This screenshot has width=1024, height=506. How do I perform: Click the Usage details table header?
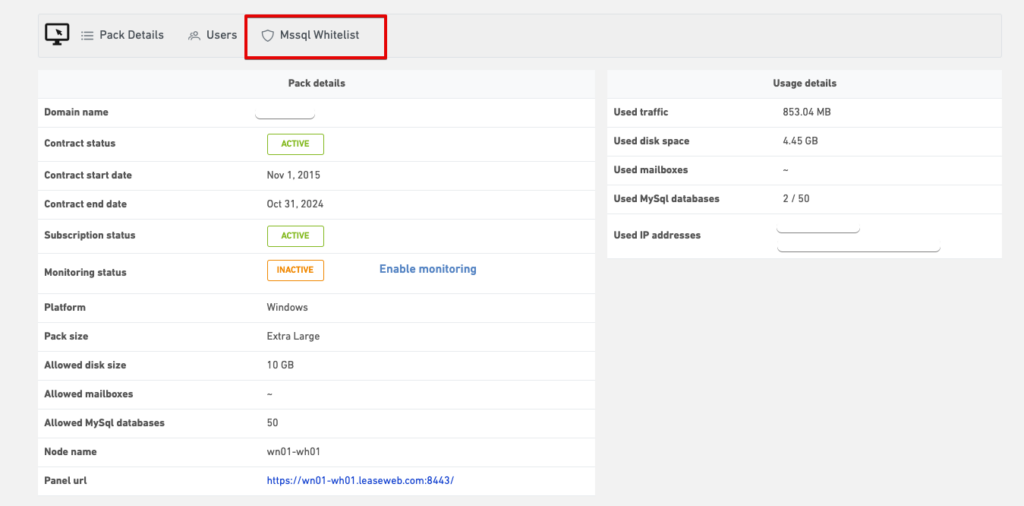[x=805, y=84]
